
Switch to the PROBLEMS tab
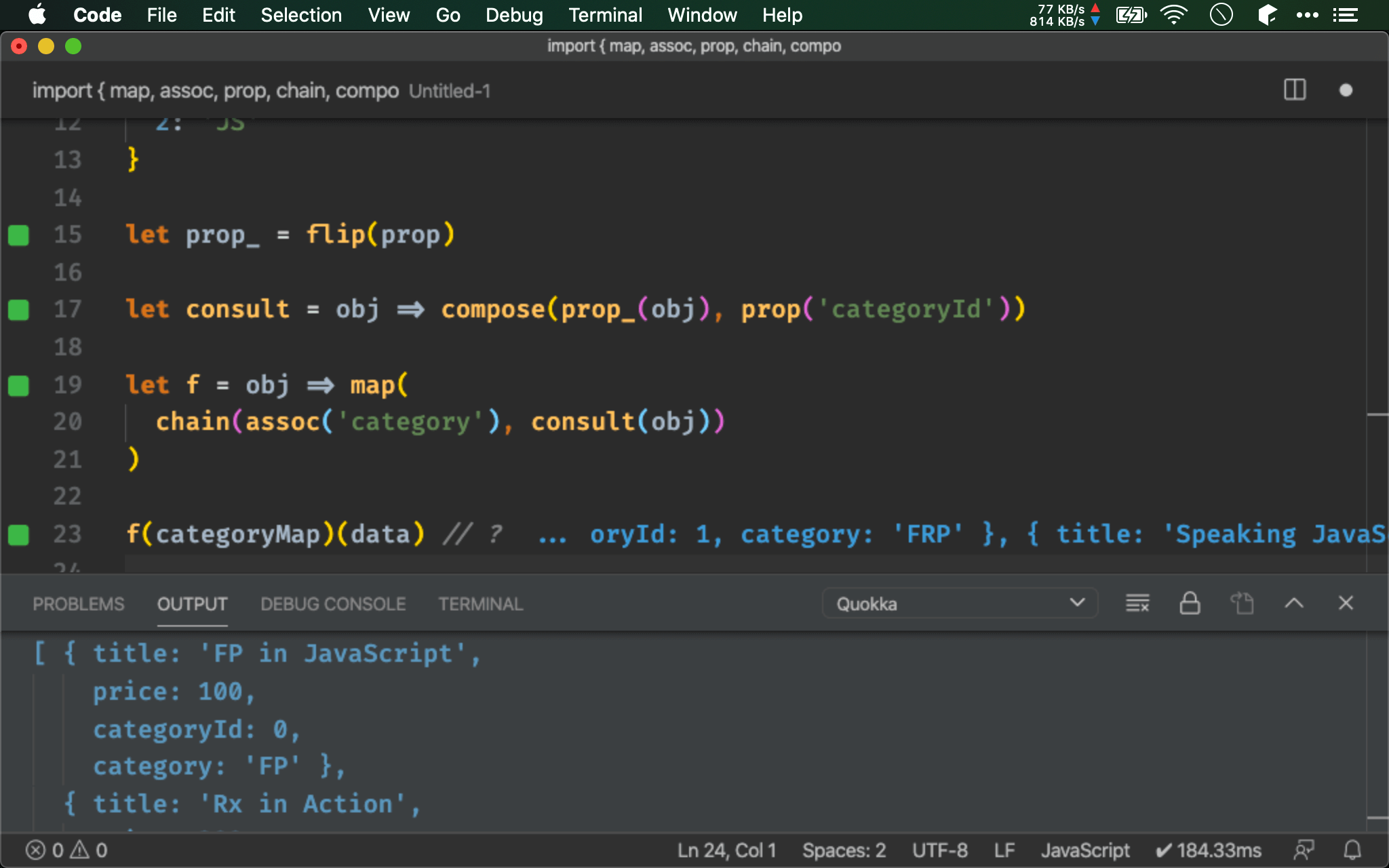point(79,604)
